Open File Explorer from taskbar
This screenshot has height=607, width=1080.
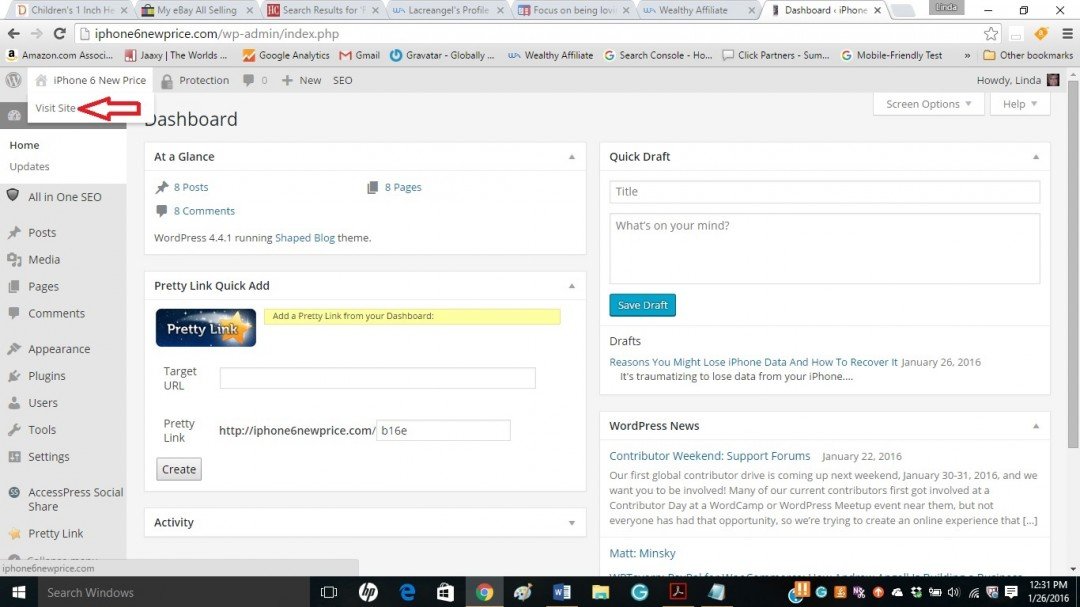tap(601, 593)
